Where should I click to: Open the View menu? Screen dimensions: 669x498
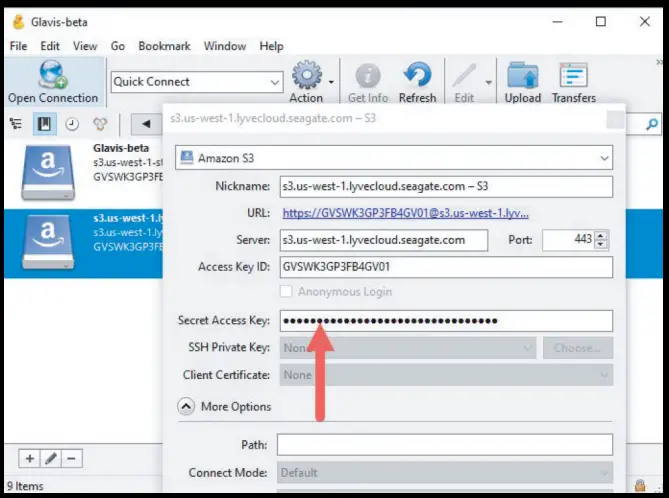(x=85, y=46)
